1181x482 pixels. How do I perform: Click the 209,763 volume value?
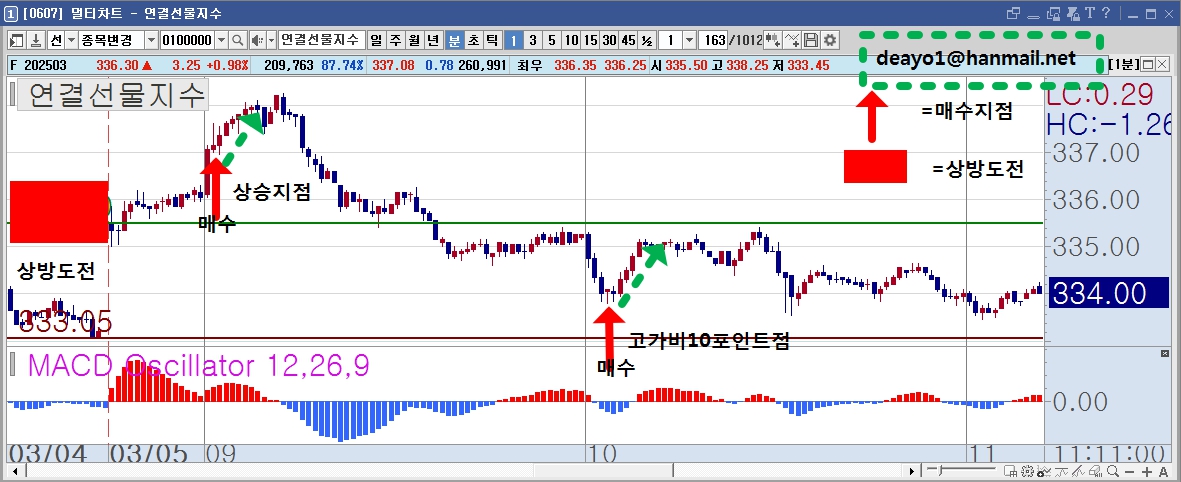coord(288,66)
